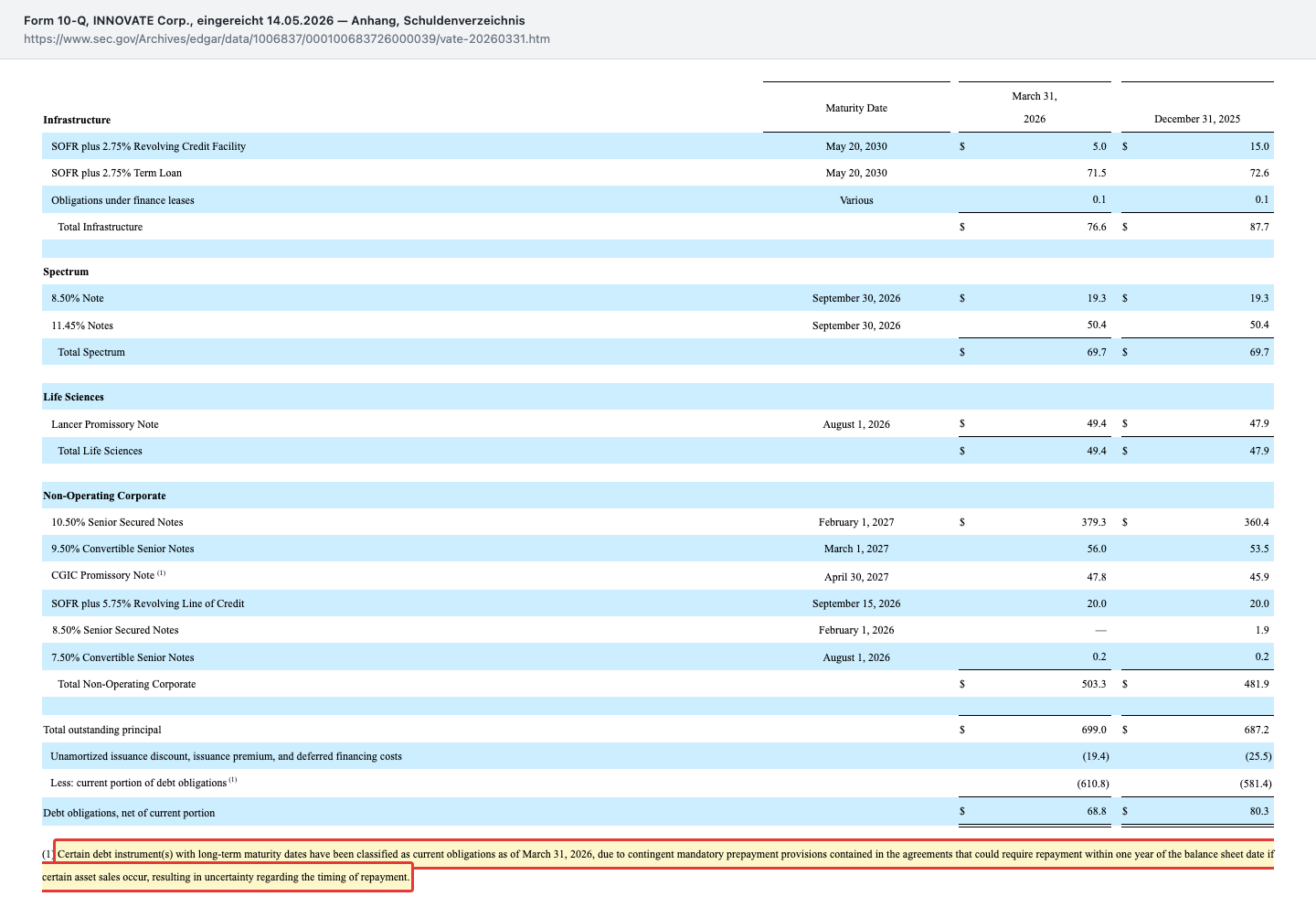Select the 'December 31, 2025' column header
This screenshot has height=918, width=1316.
pyautogui.click(x=1197, y=119)
